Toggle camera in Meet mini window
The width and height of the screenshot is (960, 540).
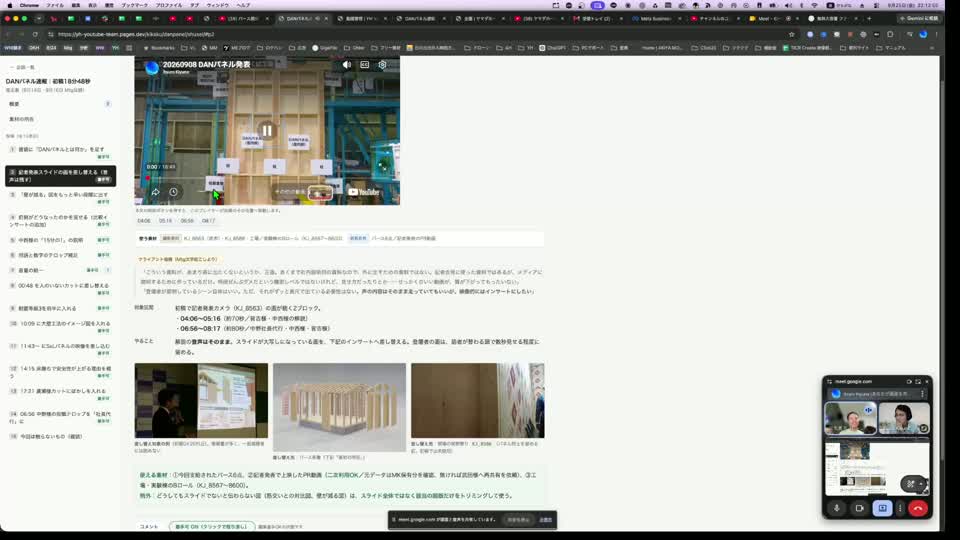[860, 508]
